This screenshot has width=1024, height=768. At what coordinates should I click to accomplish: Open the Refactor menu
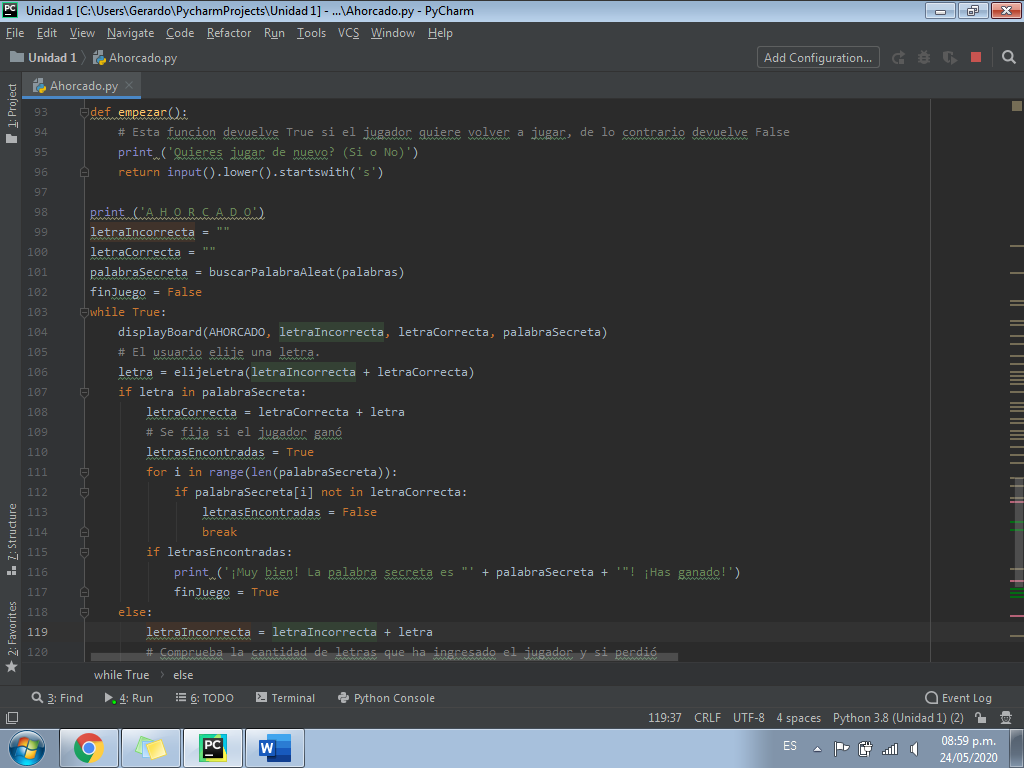pos(229,33)
